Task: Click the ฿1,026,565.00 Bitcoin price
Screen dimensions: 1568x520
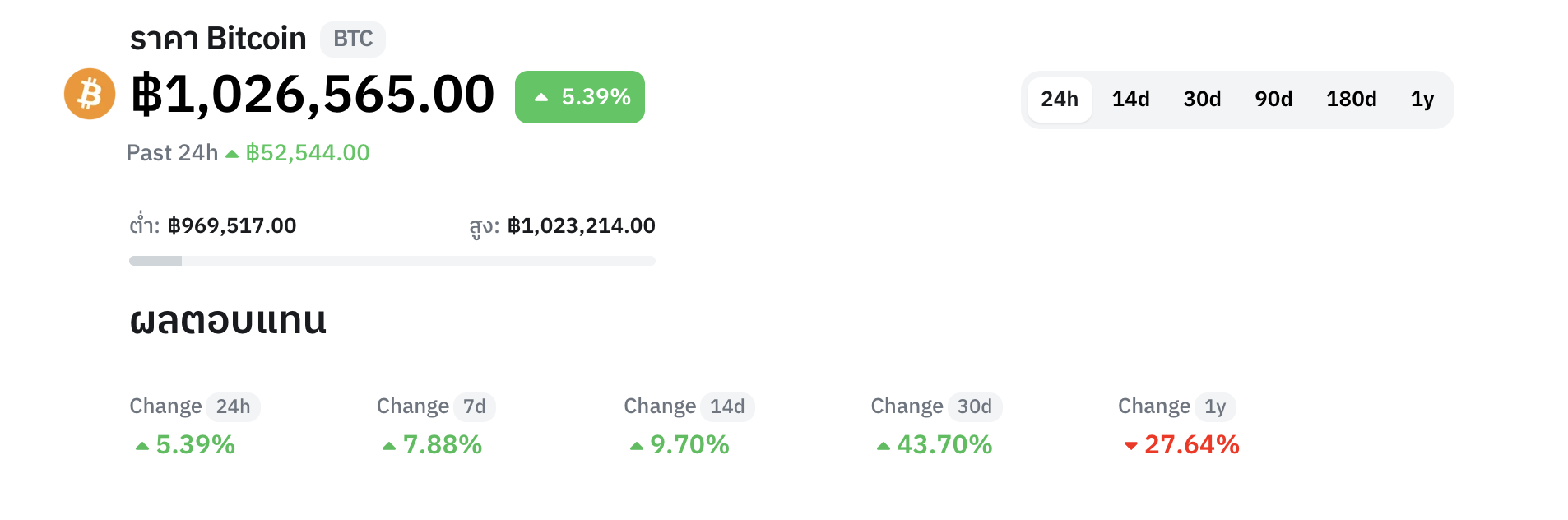Action: click(x=313, y=95)
